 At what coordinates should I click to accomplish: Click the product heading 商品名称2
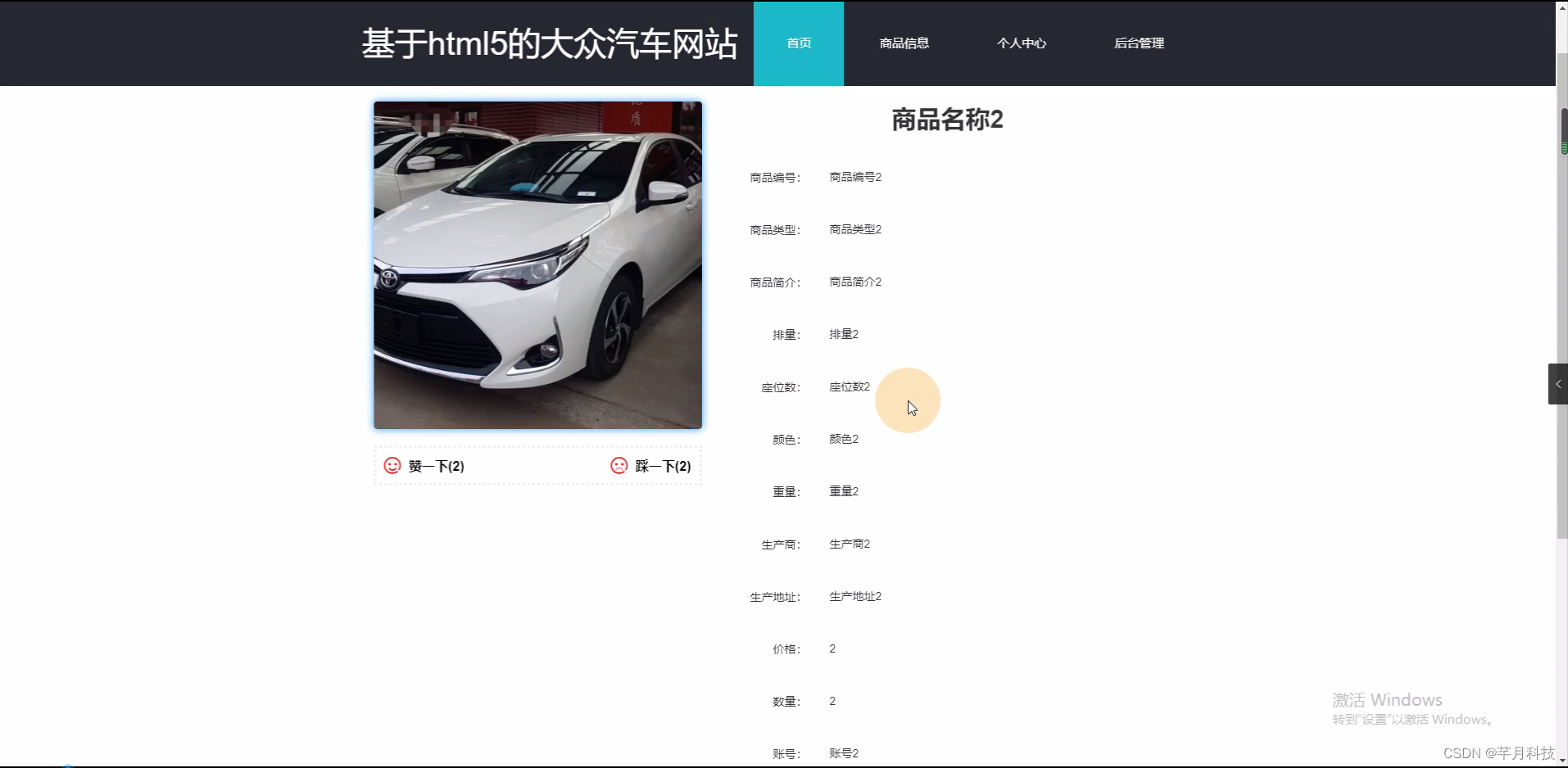tap(946, 120)
